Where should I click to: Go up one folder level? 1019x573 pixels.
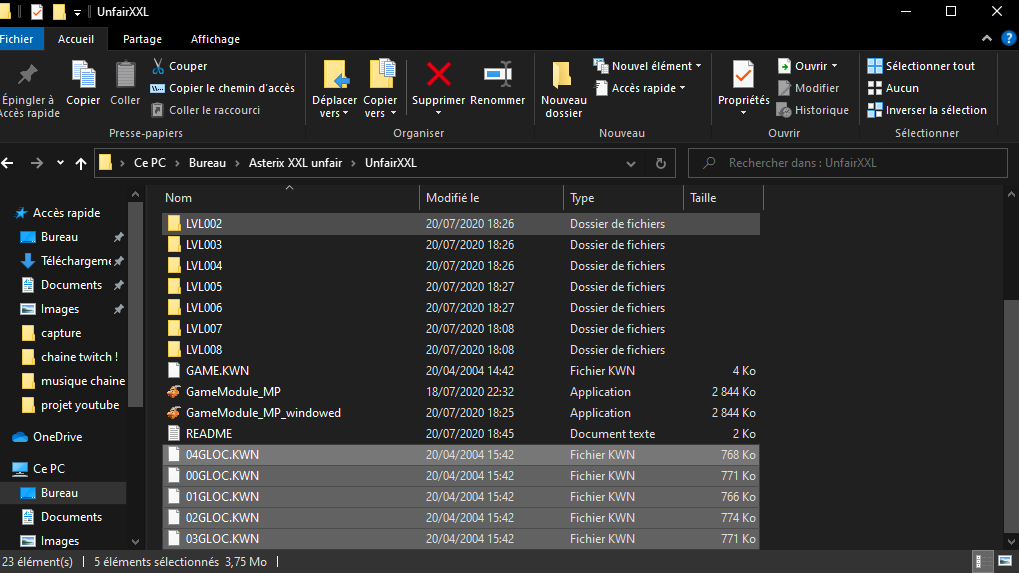tap(81, 163)
